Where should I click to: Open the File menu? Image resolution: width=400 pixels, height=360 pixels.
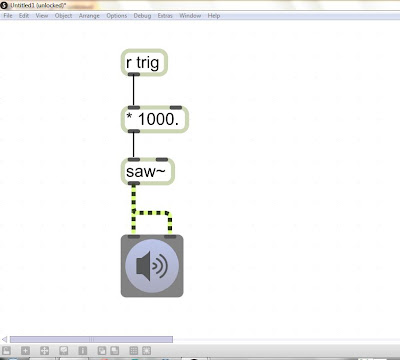click(x=8, y=16)
